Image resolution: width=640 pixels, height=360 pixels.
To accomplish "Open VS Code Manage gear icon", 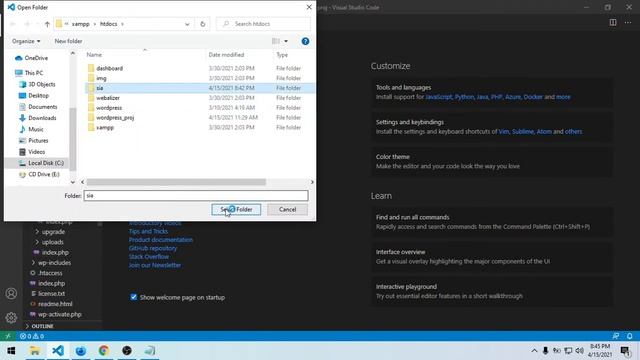I will [11, 318].
